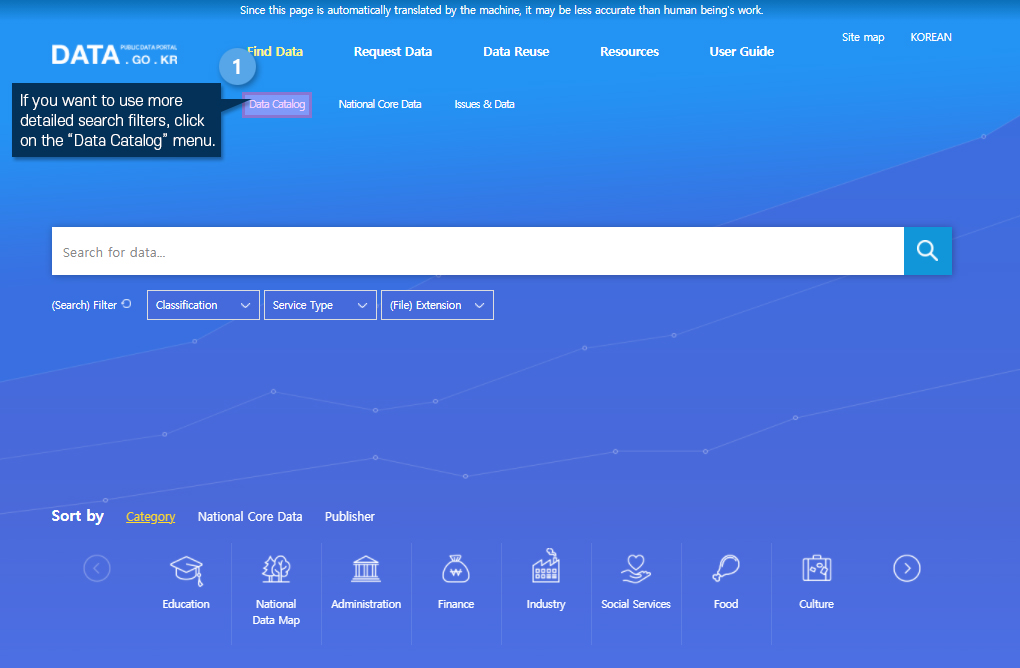This screenshot has width=1020, height=668.
Task: Open the Service Type dropdown
Action: [320, 305]
